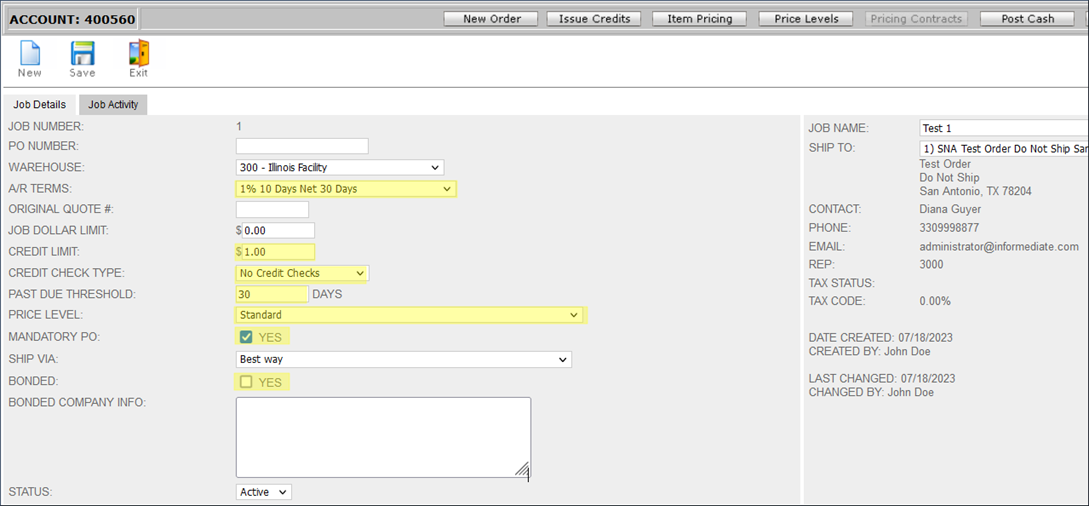Viewport: 1089px width, 506px height.
Task: Click the address line San Antonio, TX 78204
Action: 978,190
